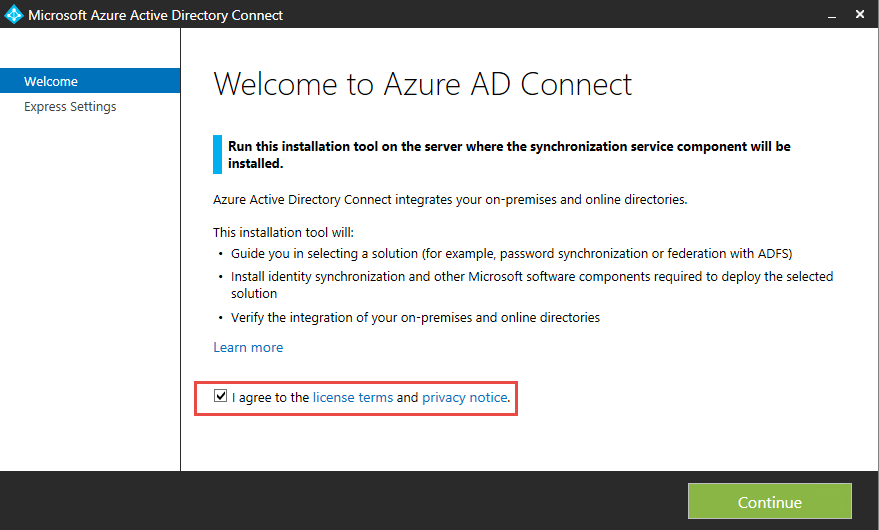Open the Express Settings step
This screenshot has height=530, width=879.
(x=70, y=107)
